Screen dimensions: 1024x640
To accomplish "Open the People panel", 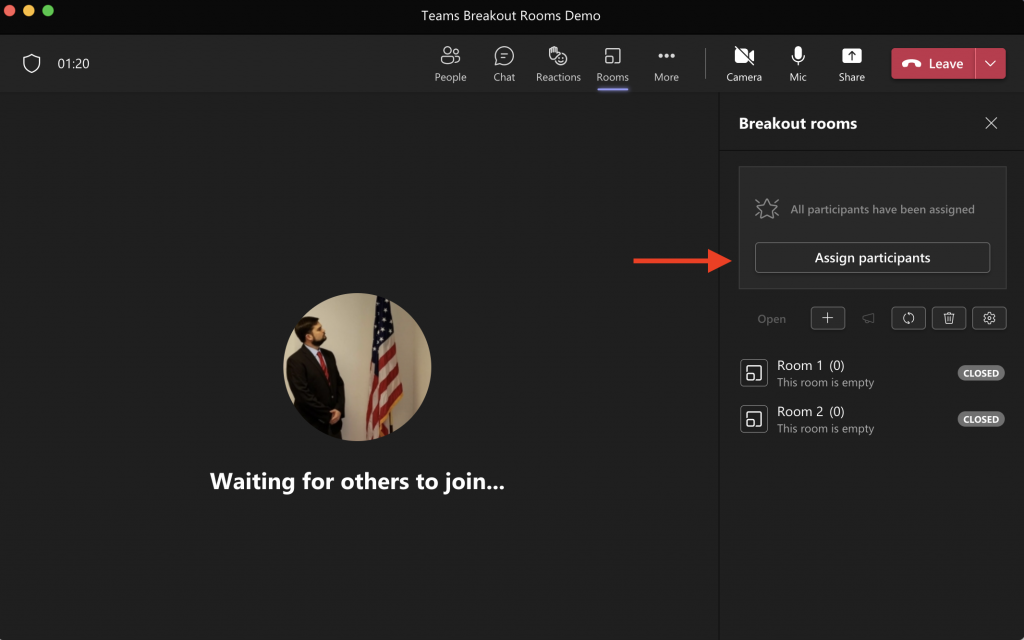I will click(450, 64).
